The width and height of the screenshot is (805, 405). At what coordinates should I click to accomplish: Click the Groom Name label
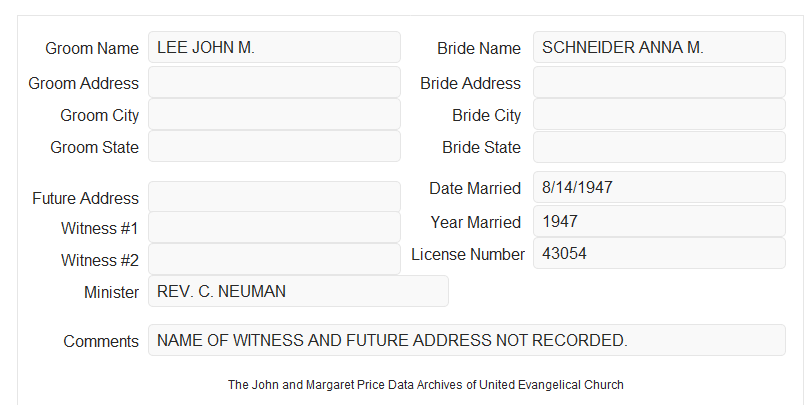pos(92,48)
